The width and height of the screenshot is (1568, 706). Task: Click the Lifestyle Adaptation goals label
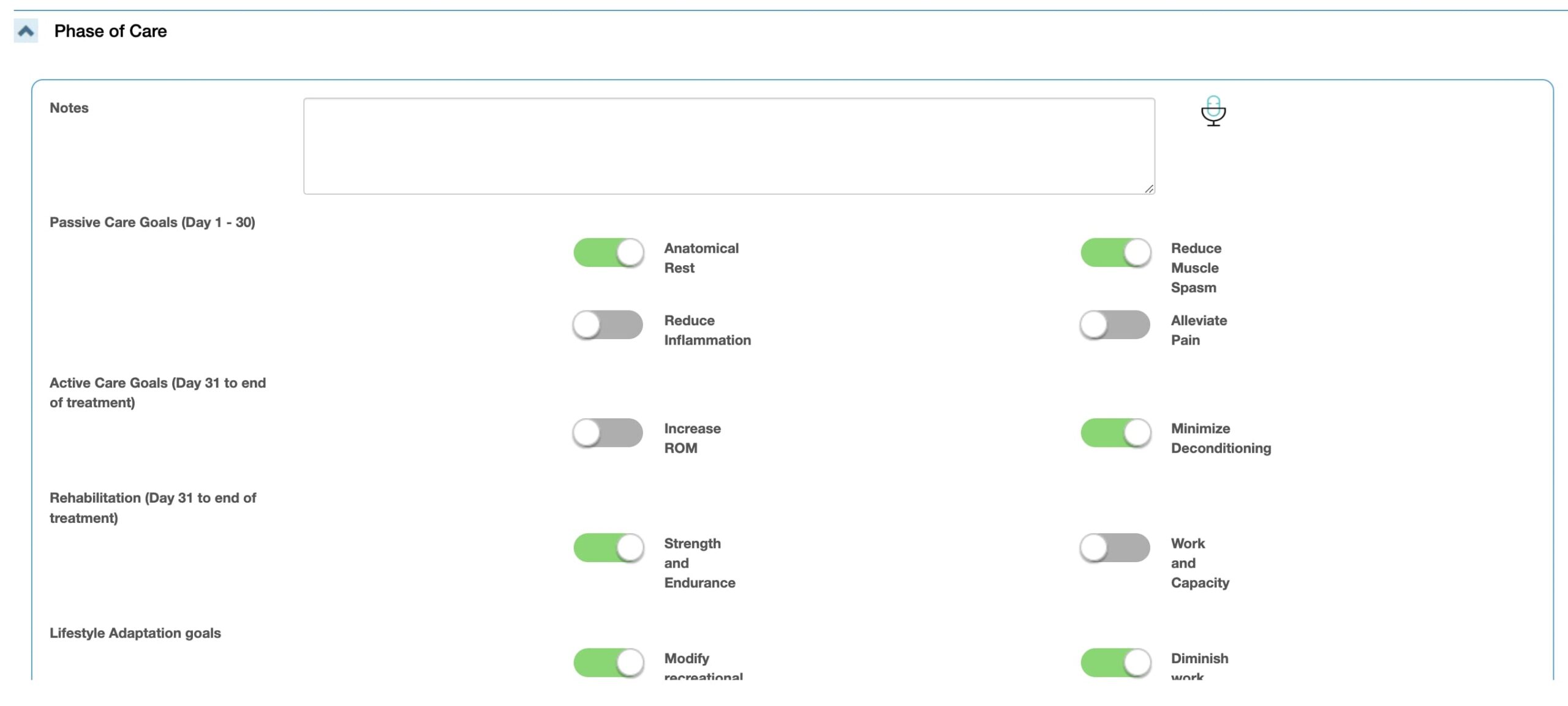pyautogui.click(x=135, y=633)
